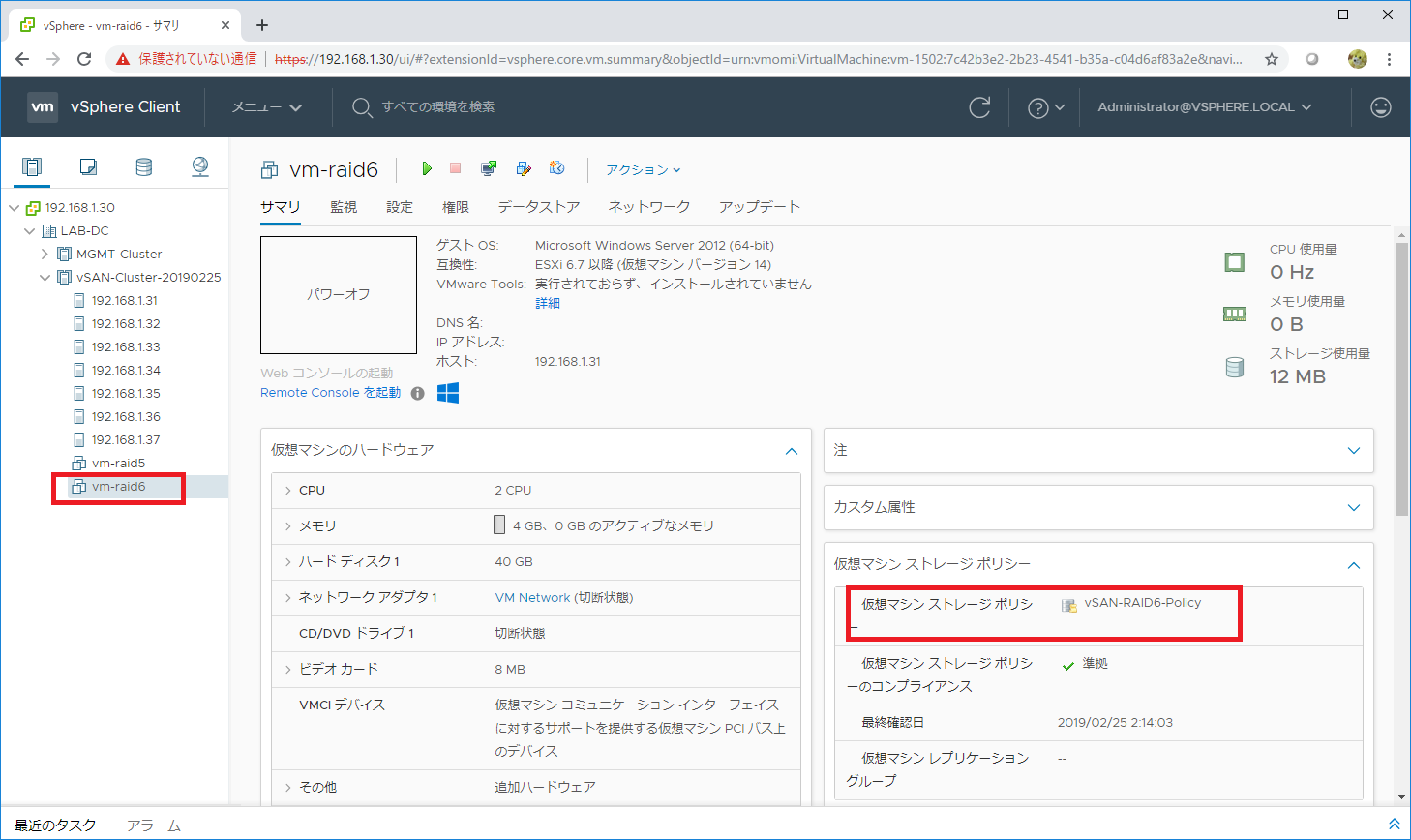Viewport: 1411px width, 840px height.
Task: Click the search magnifier icon
Action: click(x=362, y=107)
